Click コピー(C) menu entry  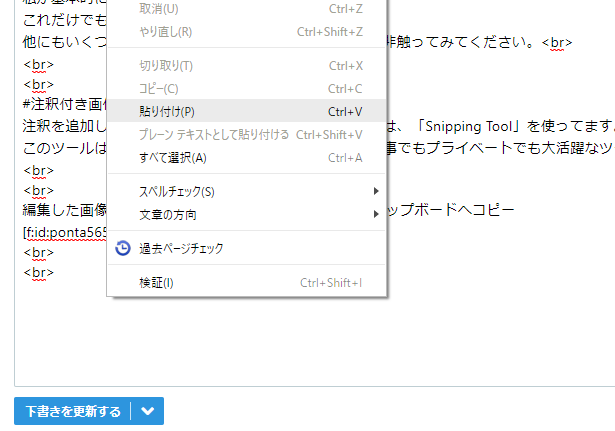(x=247, y=89)
